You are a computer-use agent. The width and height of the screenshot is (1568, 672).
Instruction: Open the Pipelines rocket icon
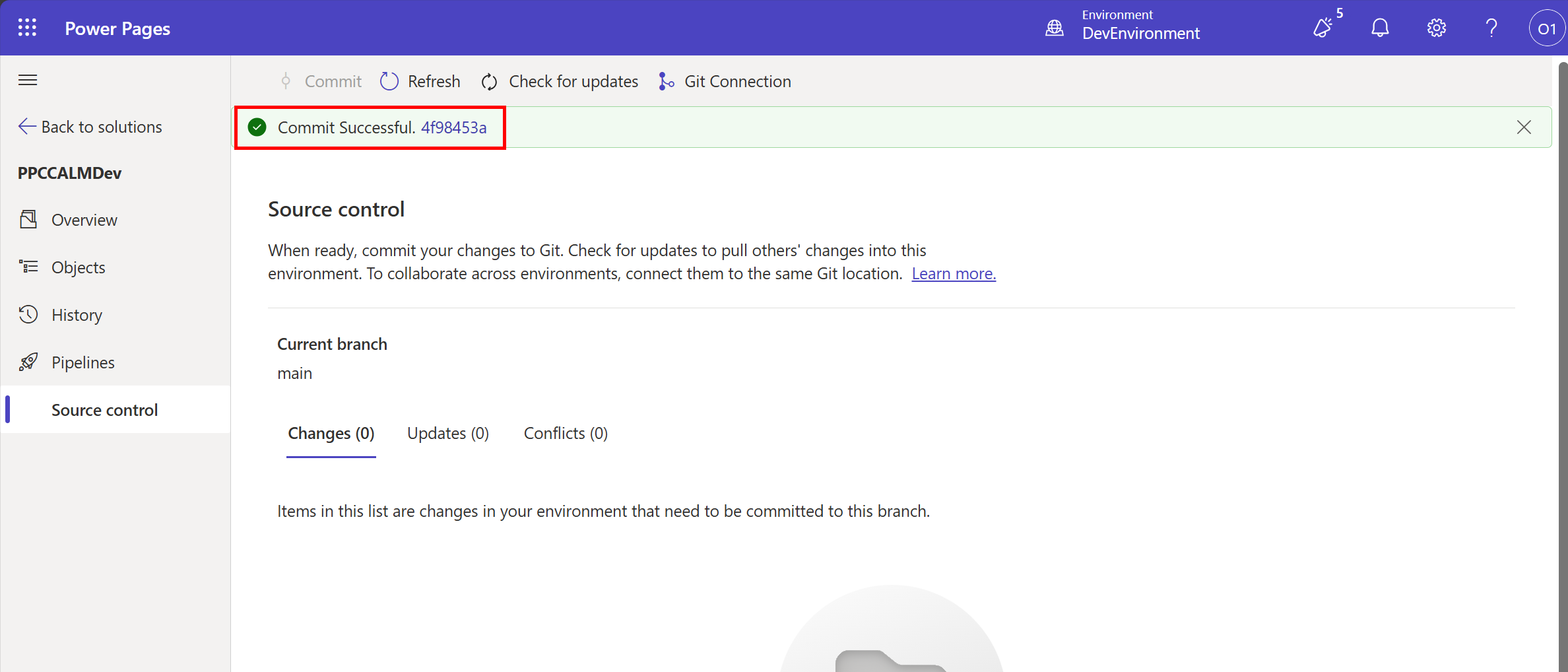pos(28,362)
